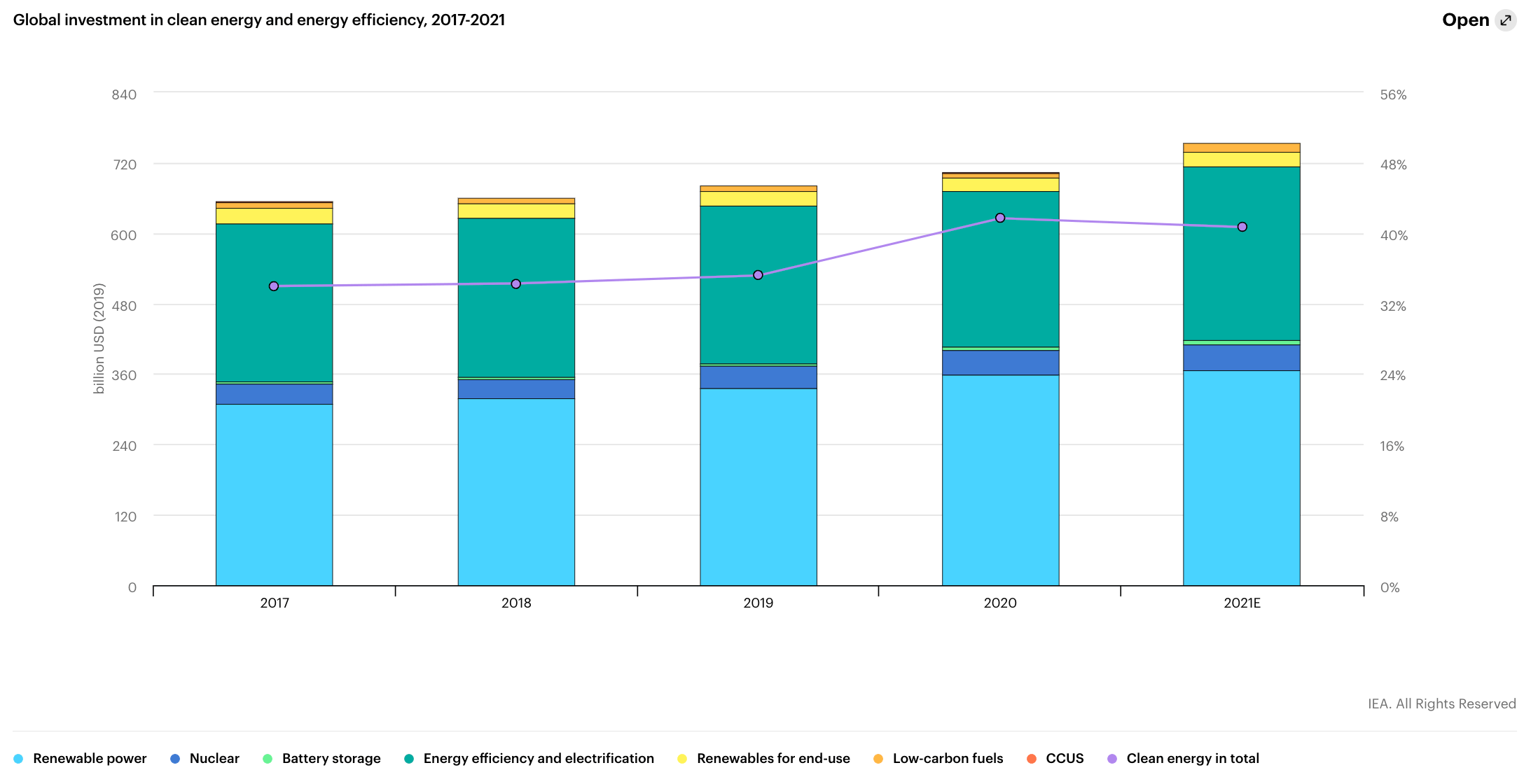Click the 2019 Clean energy total line marker
The height and width of the screenshot is (784, 1524).
(x=758, y=275)
